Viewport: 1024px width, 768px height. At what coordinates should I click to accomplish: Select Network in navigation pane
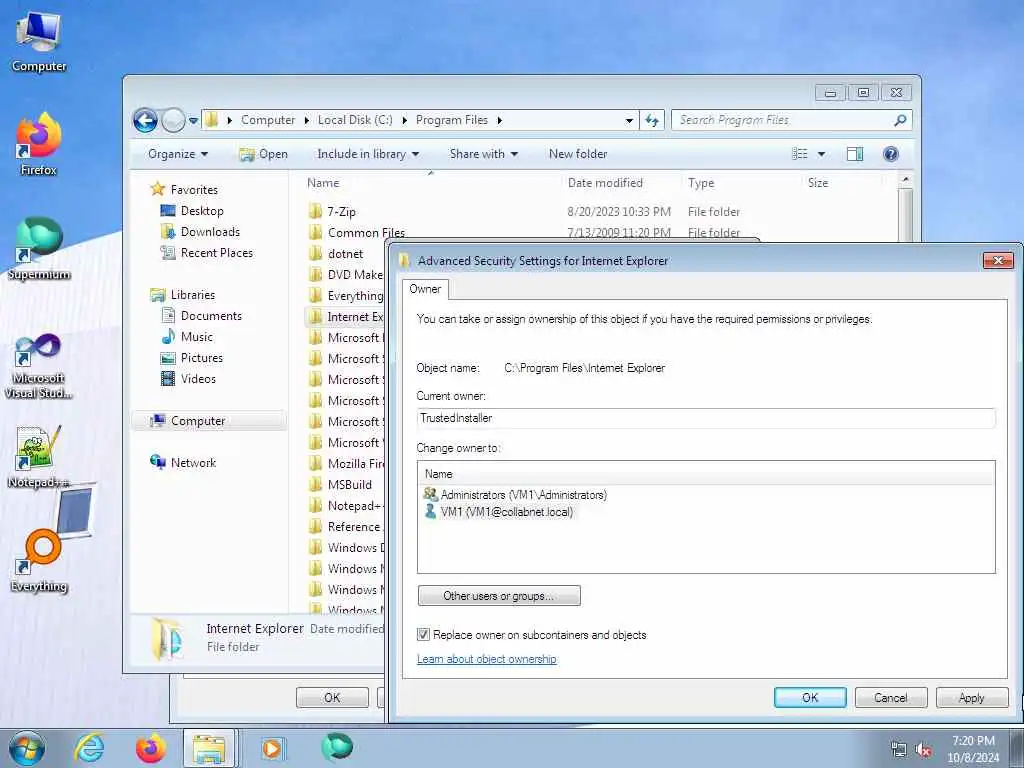point(193,463)
